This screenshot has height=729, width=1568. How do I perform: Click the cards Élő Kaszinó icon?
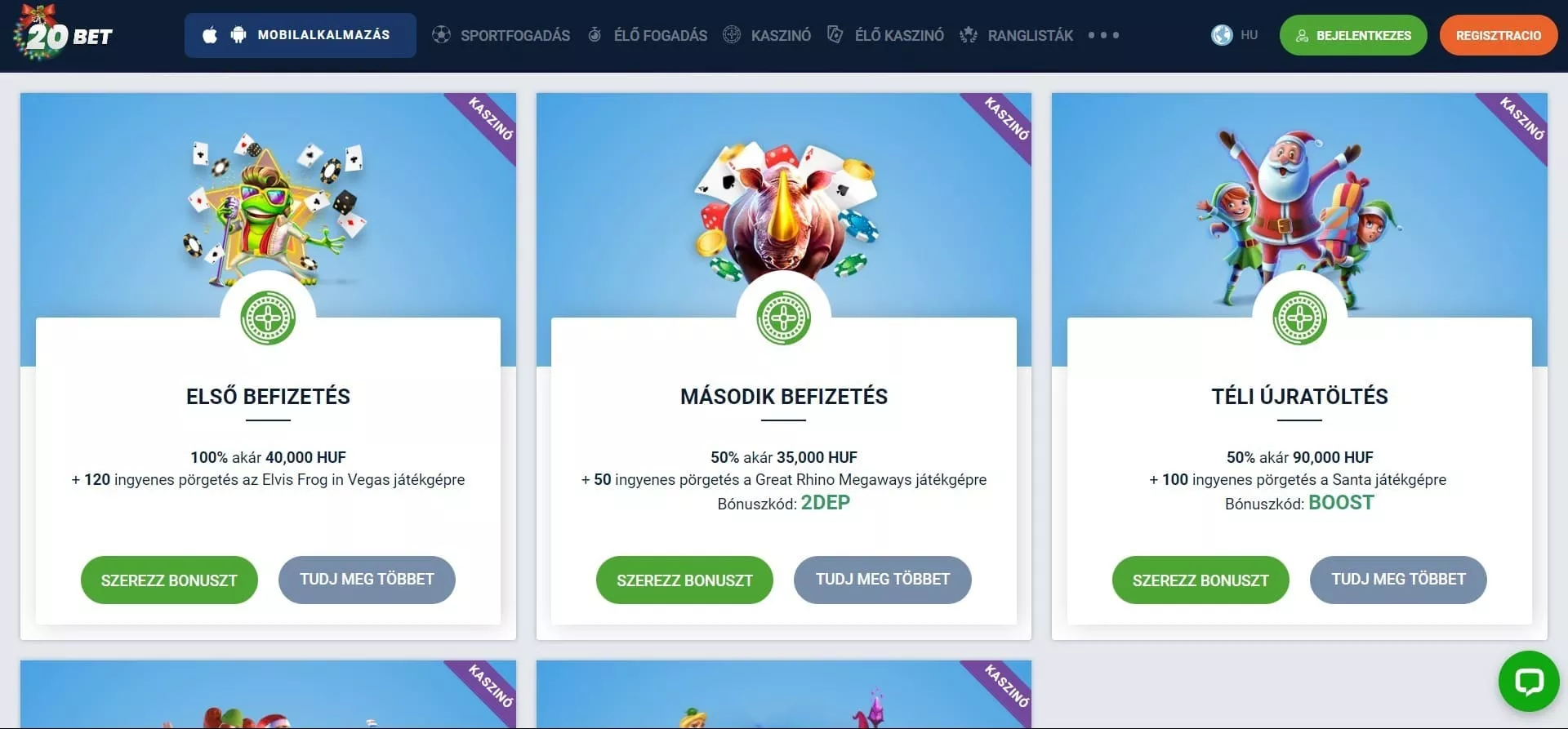click(x=835, y=35)
